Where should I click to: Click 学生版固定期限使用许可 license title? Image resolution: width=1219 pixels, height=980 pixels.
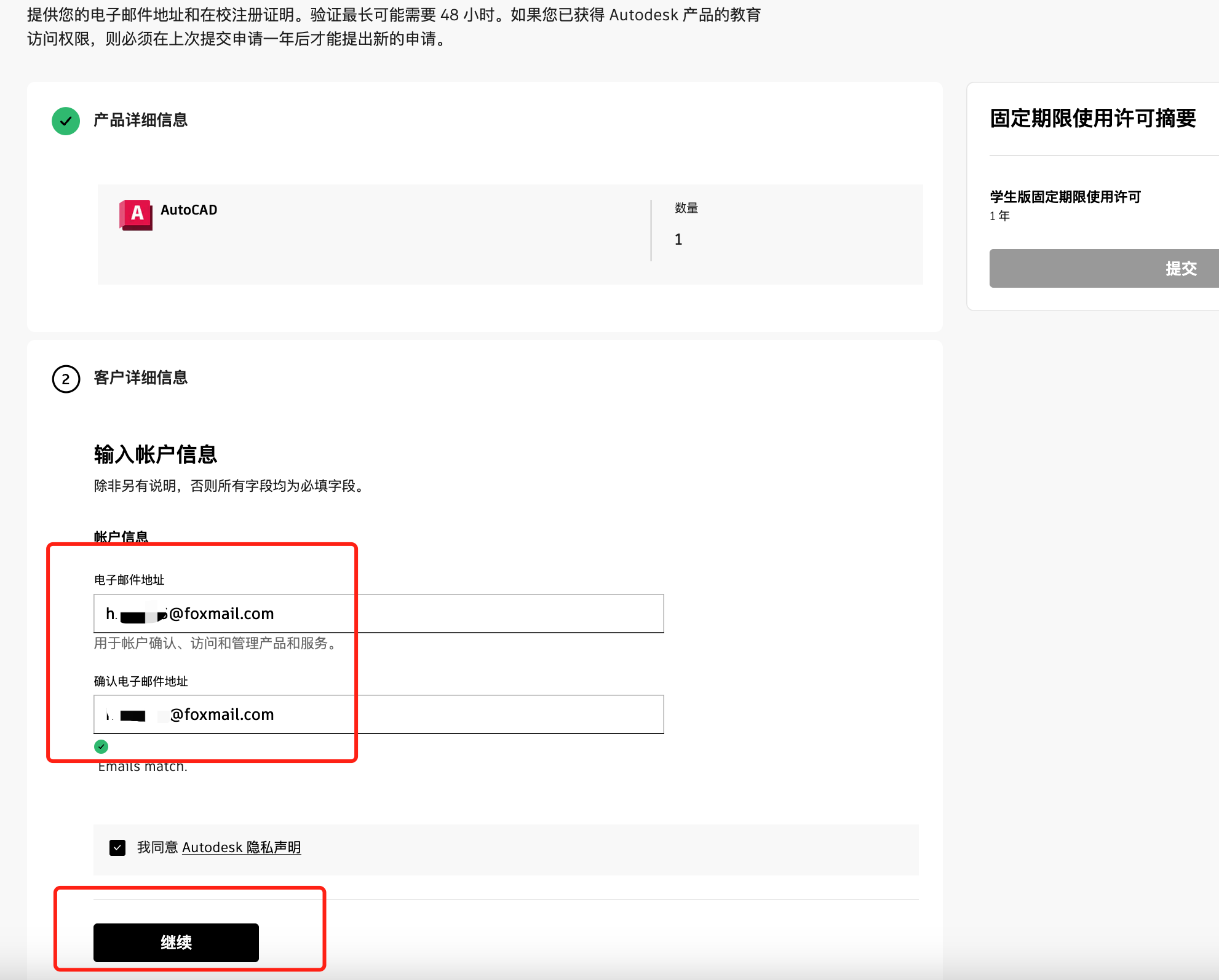1065,197
